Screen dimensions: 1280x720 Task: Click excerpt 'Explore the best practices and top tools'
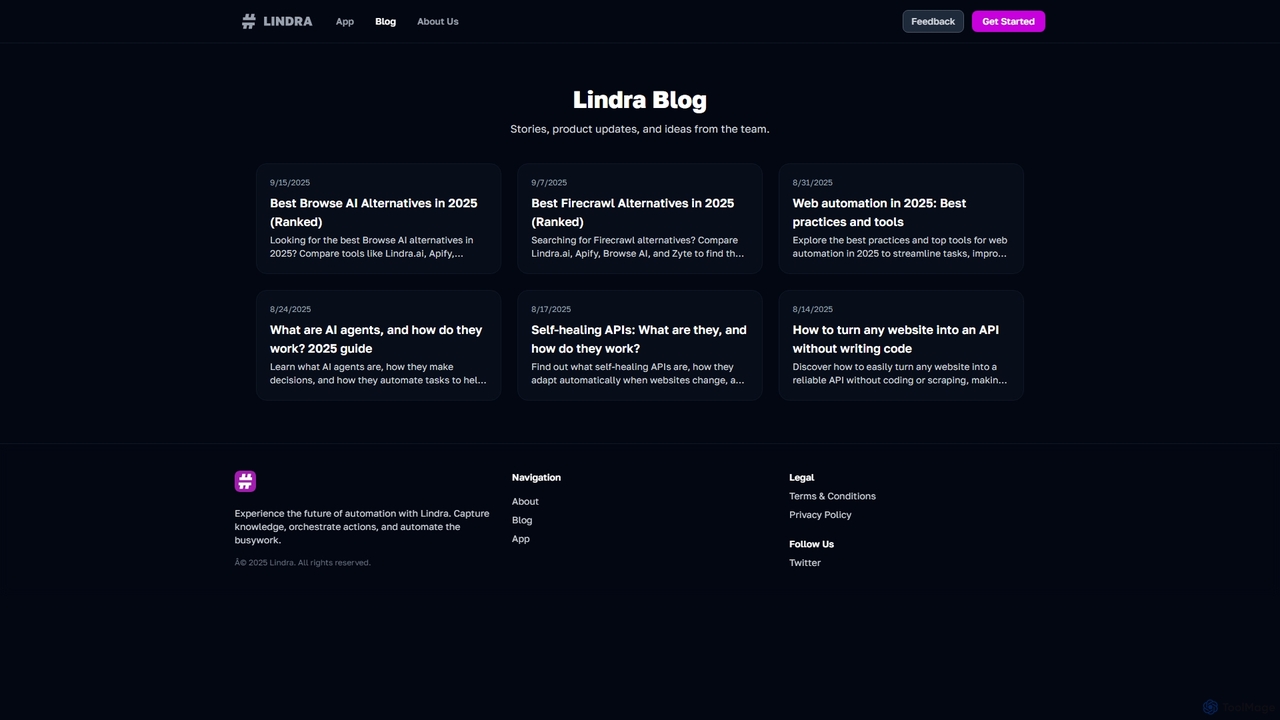tap(900, 247)
